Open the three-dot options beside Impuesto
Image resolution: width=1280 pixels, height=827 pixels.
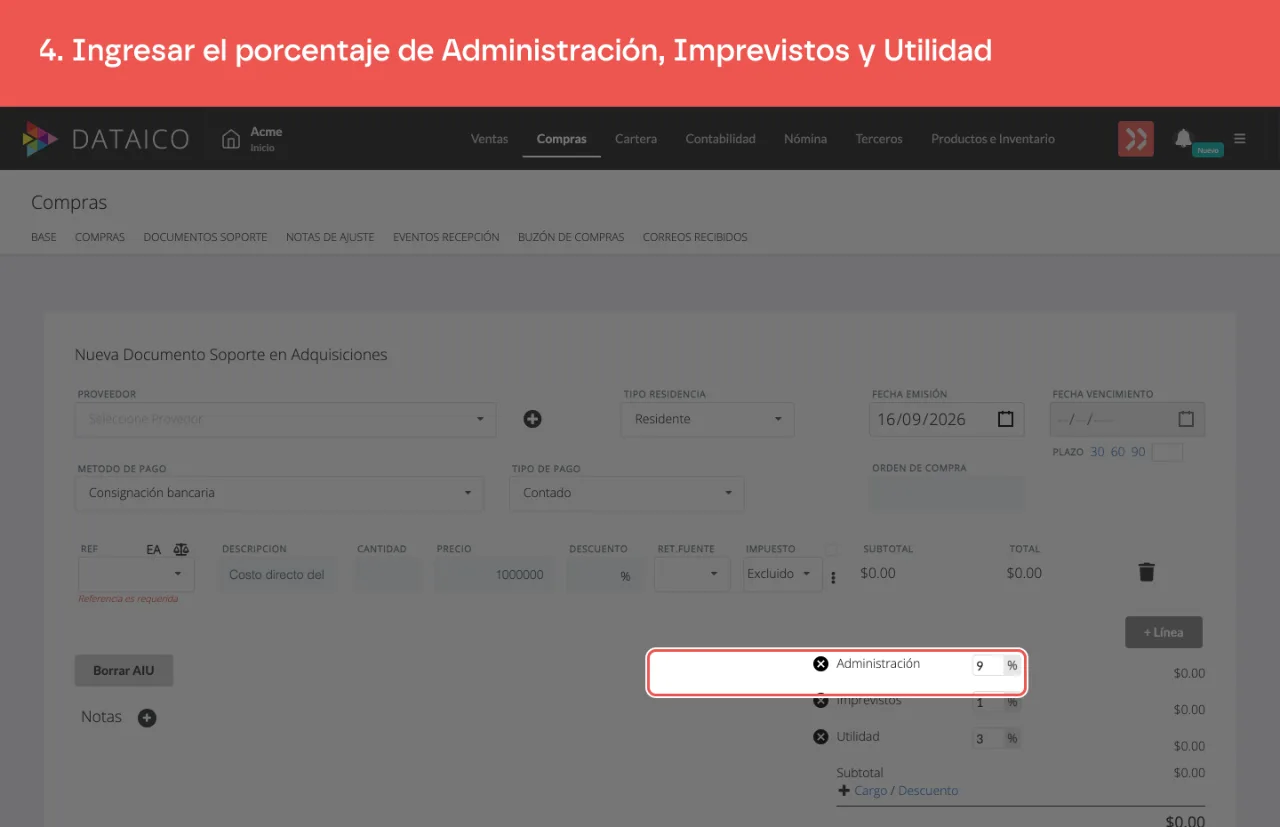833,578
